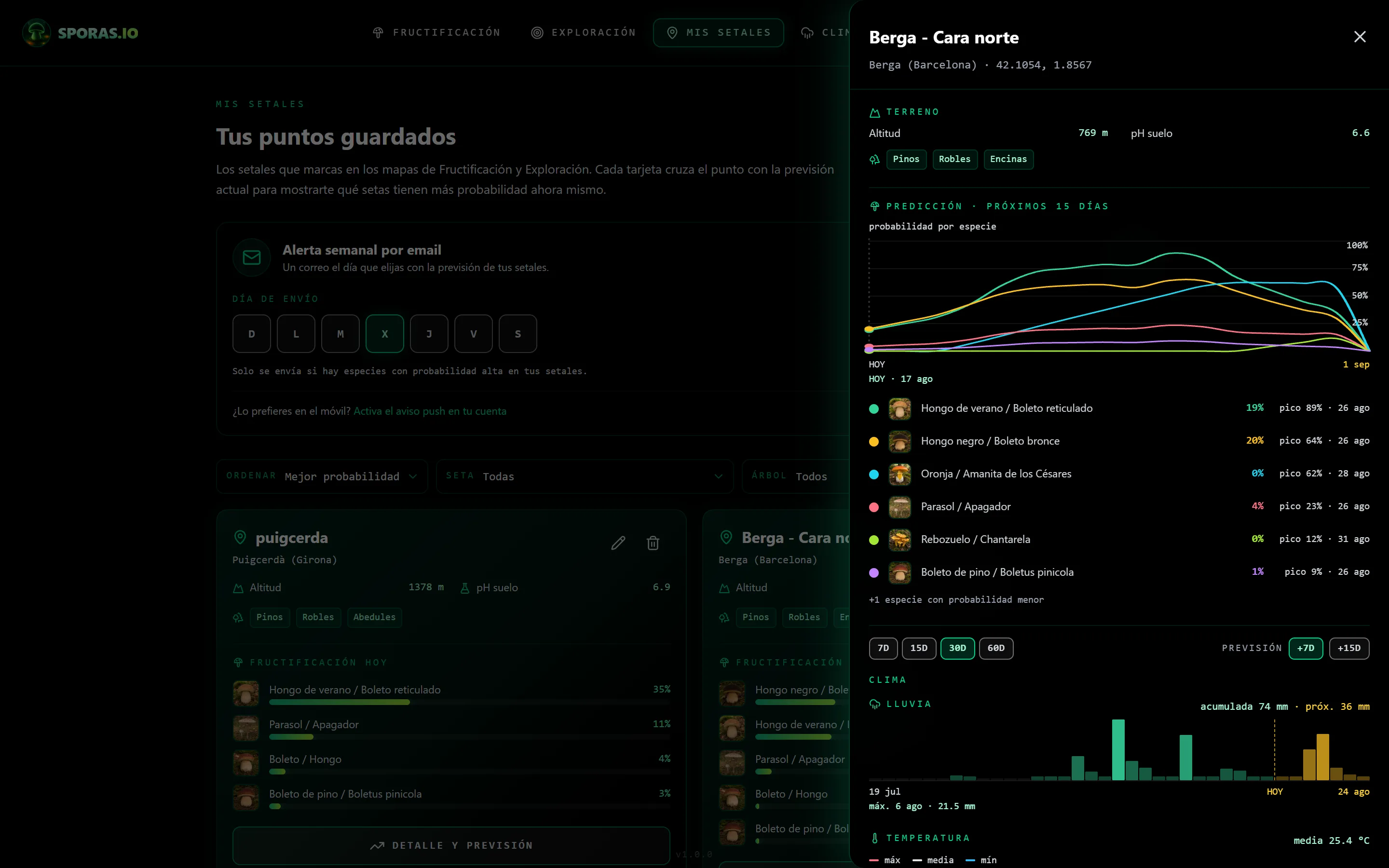Click the pink Parasol legend dot
Image resolution: width=1389 pixels, height=868 pixels.
click(x=874, y=507)
